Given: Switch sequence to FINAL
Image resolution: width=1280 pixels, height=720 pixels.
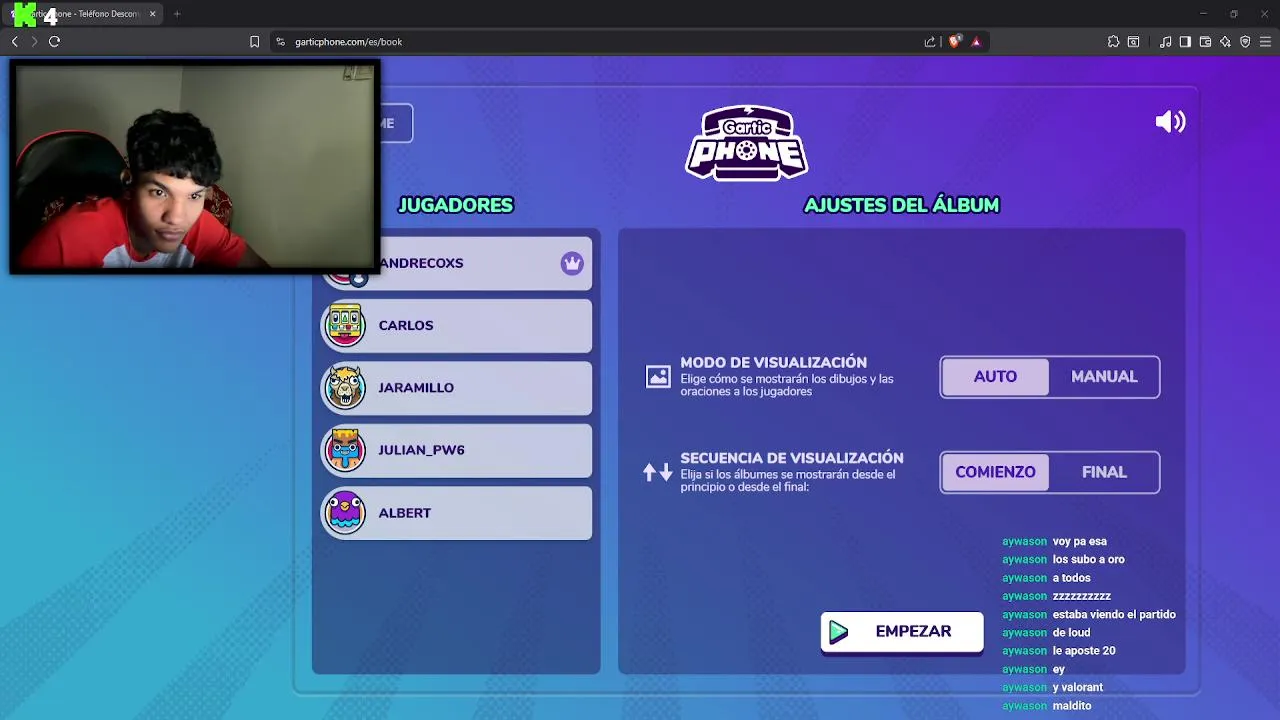Looking at the screenshot, I should pos(1104,472).
